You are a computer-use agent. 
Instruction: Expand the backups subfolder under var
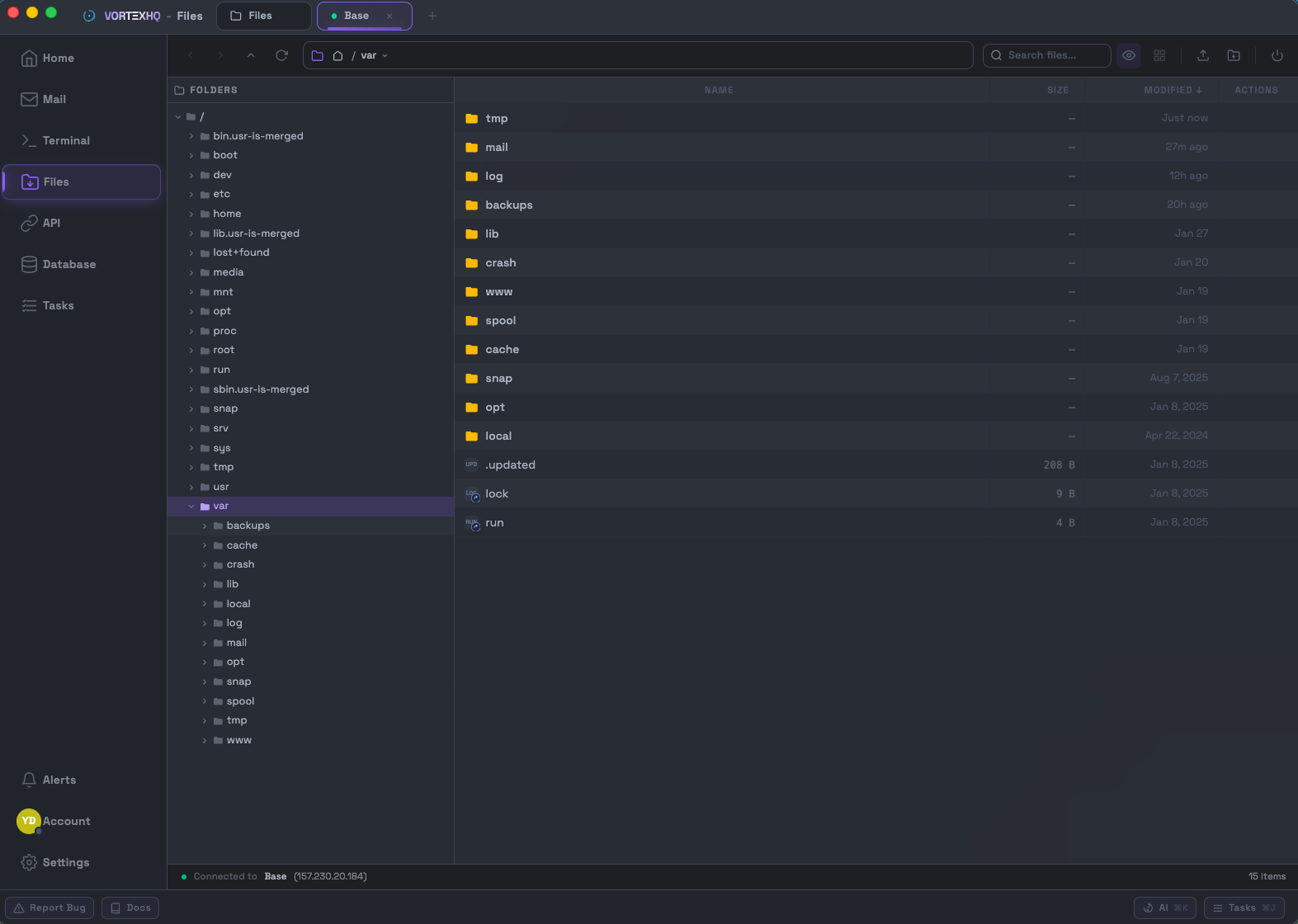205,526
